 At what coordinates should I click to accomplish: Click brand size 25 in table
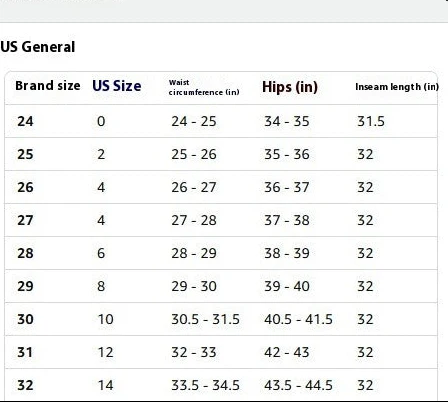pos(25,154)
